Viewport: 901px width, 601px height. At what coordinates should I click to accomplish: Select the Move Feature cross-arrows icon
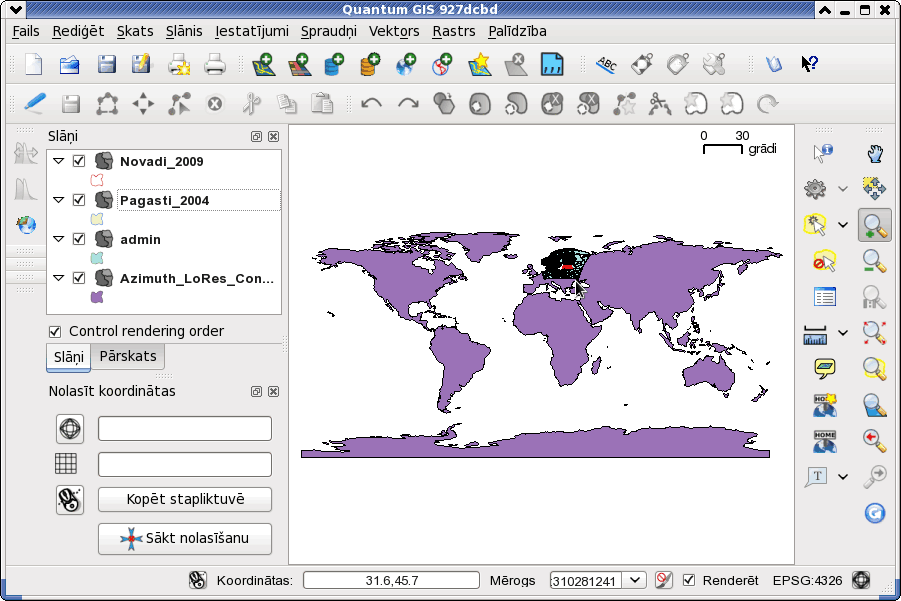click(x=143, y=104)
